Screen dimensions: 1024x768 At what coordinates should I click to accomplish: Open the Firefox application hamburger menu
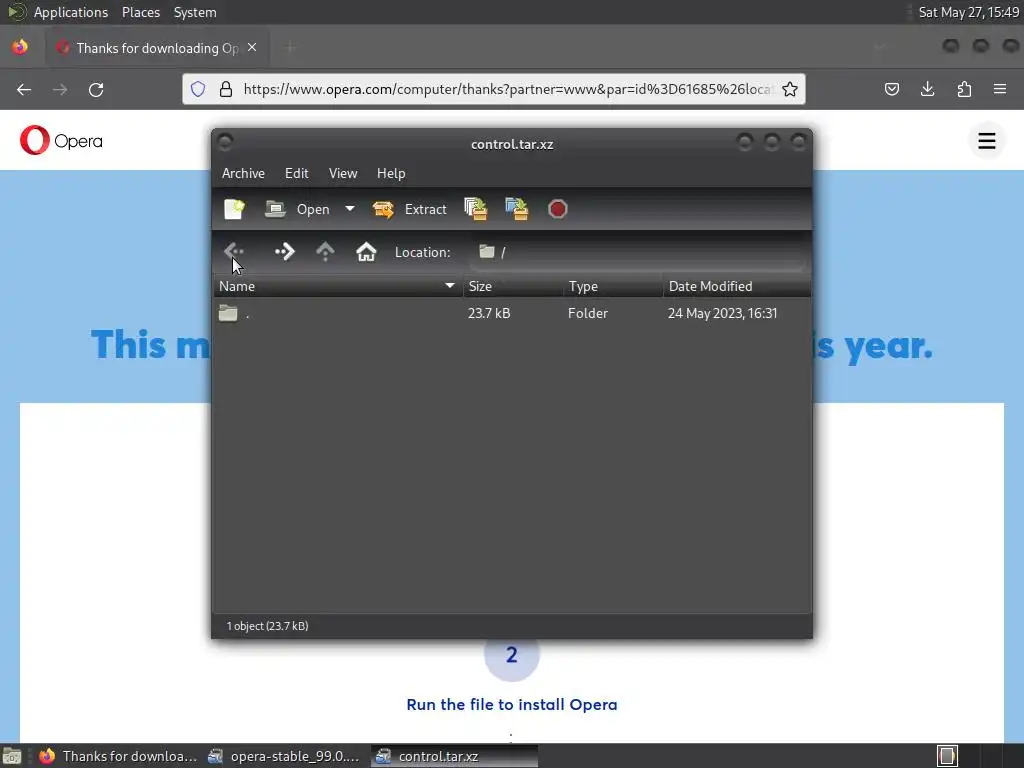pyautogui.click(x=1000, y=89)
